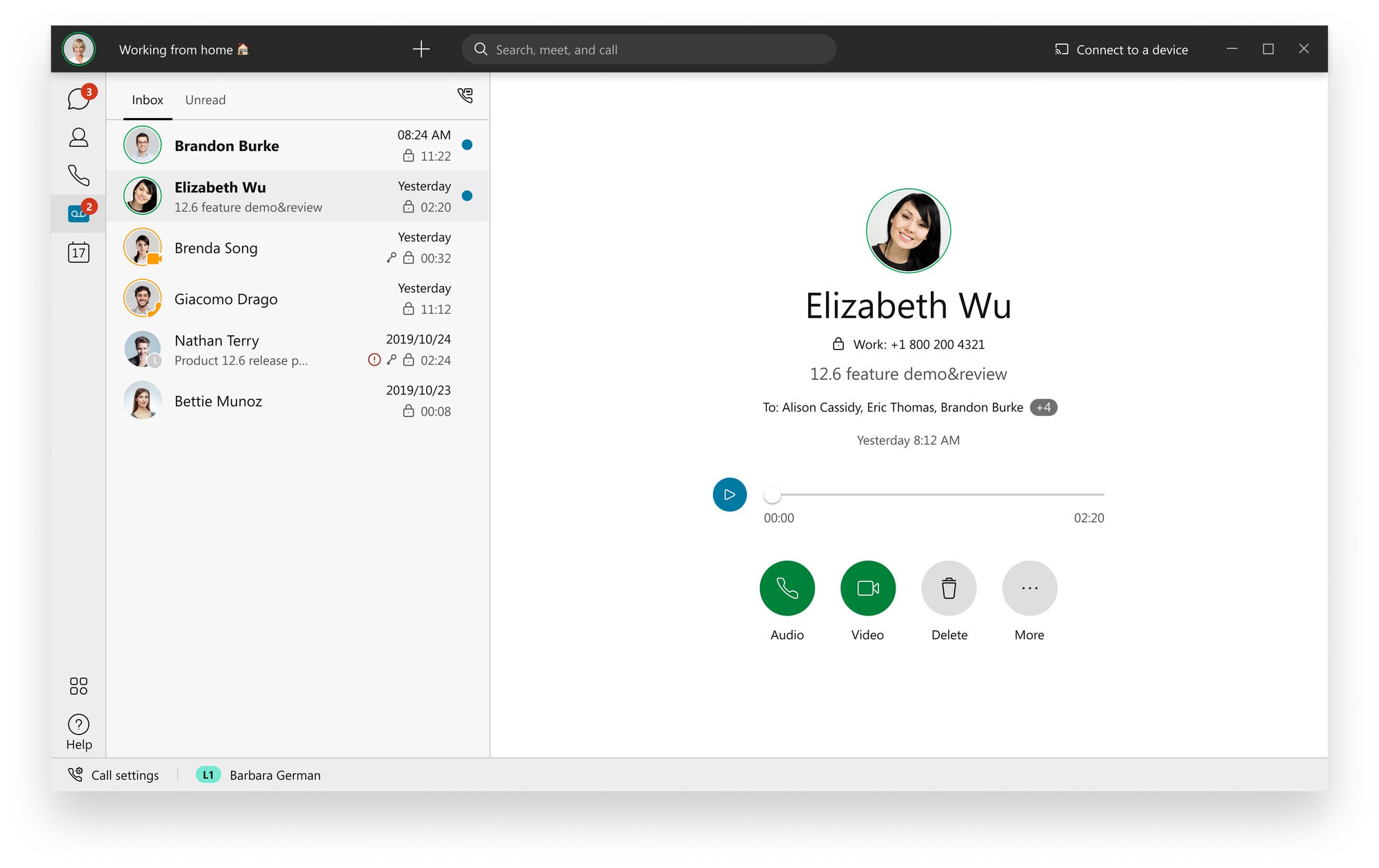Viewport: 1379px width, 868px height.
Task: Play Elizabeth Wu's voicemail
Action: (x=729, y=494)
